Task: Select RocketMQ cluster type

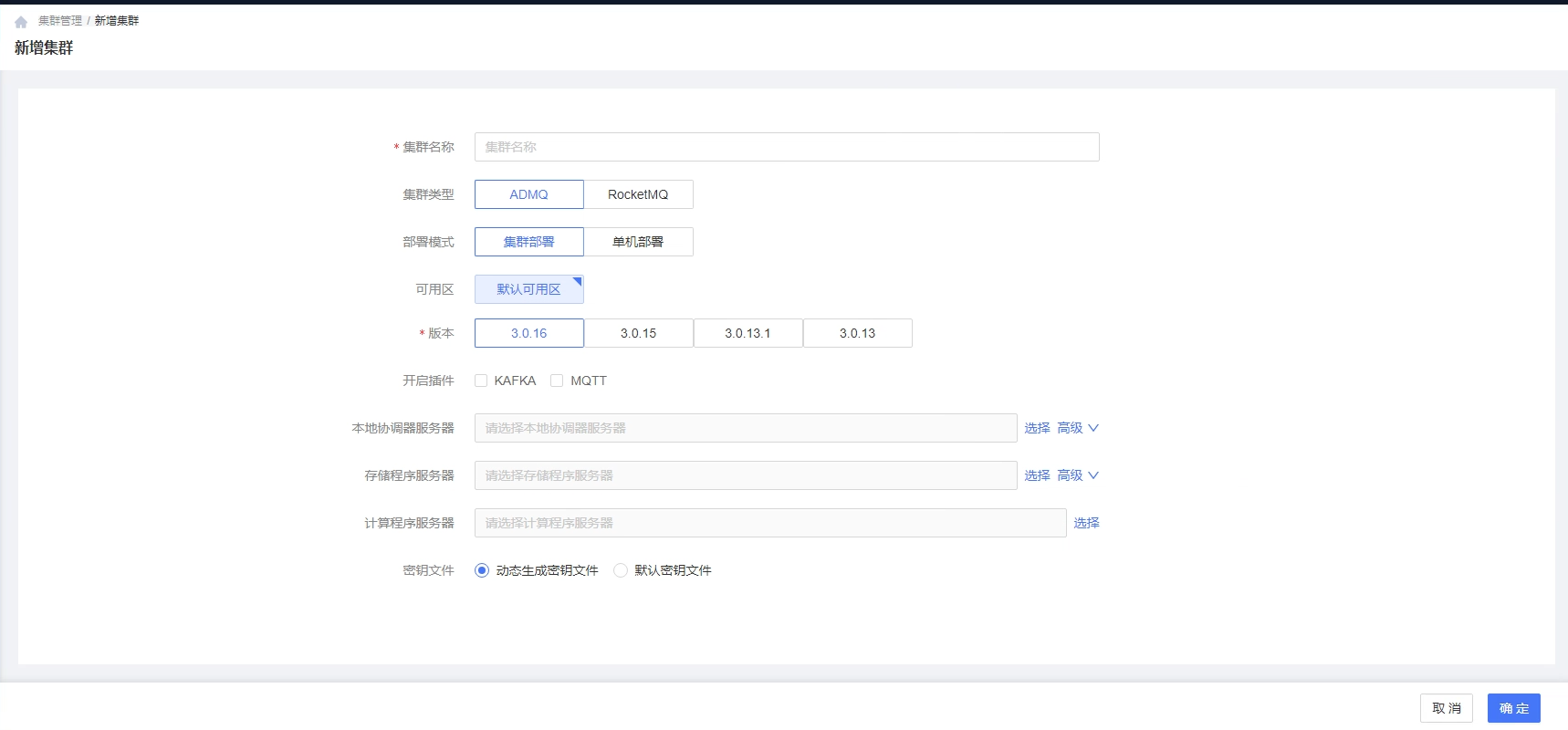Action: coord(638,194)
